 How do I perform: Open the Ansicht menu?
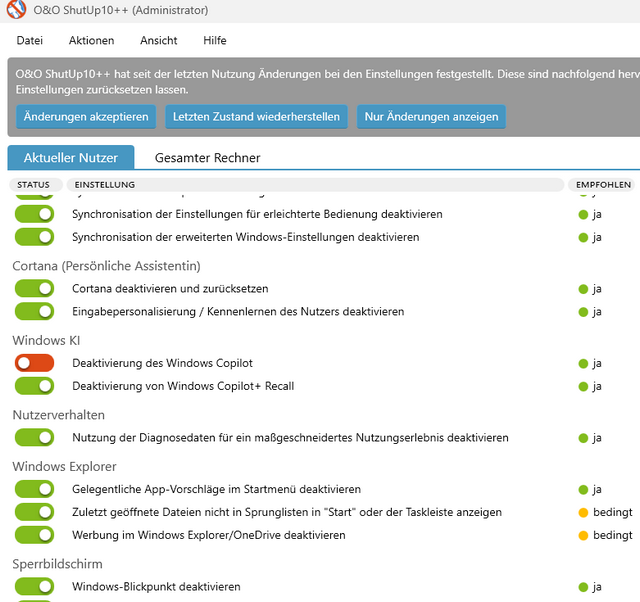click(159, 40)
